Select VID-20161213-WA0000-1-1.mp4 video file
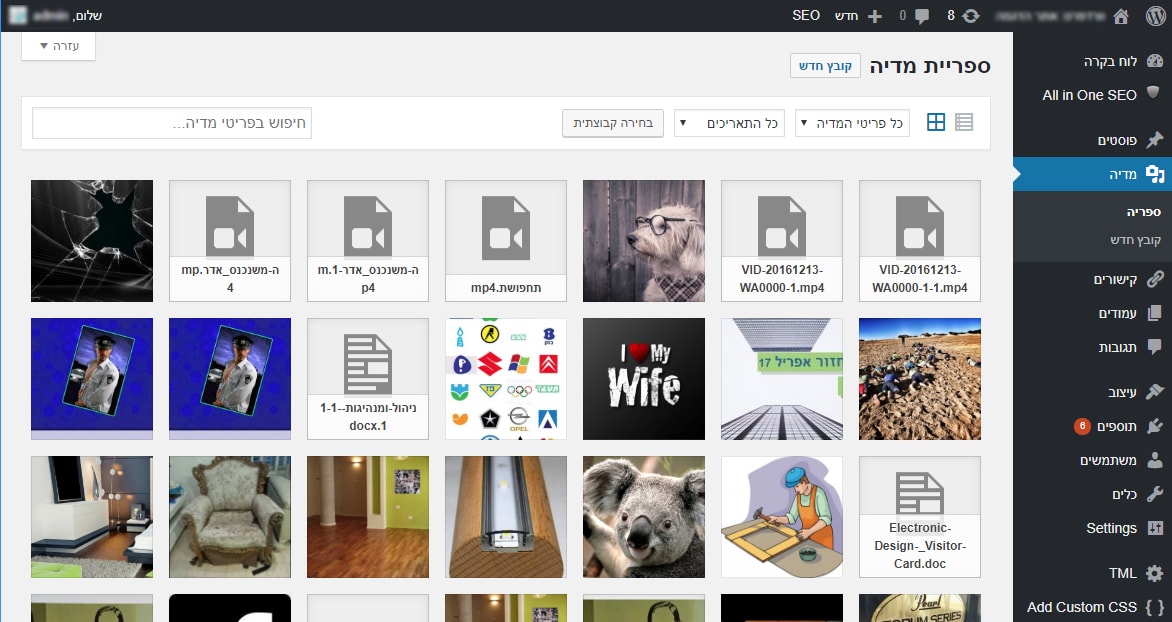 tap(919, 241)
